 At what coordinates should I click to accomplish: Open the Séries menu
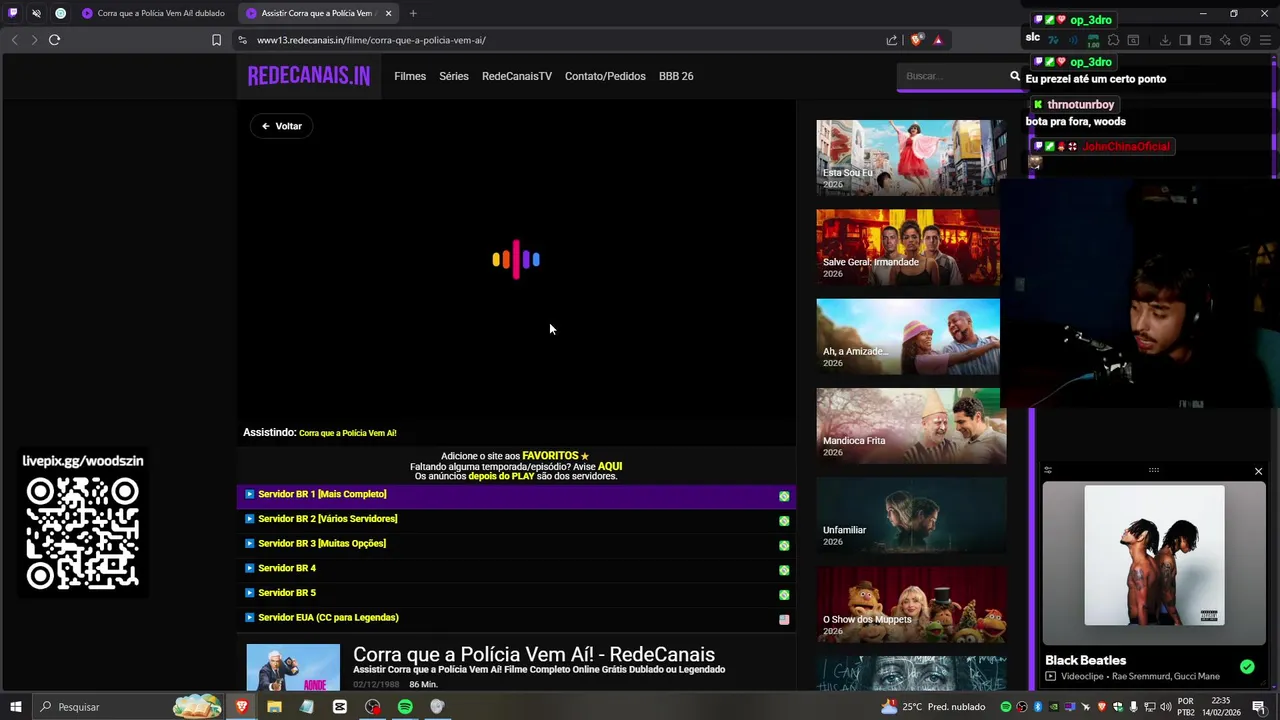point(454,76)
